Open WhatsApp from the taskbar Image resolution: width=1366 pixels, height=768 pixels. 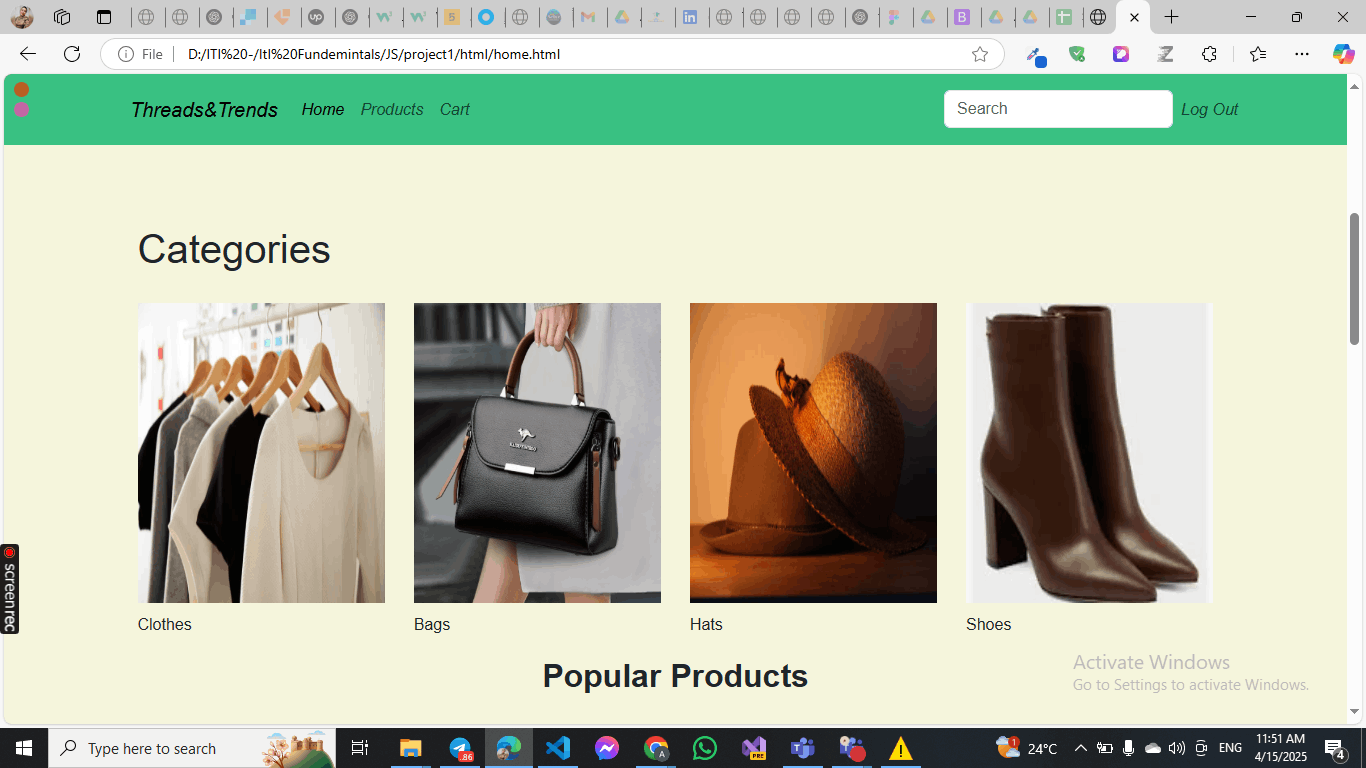pos(705,748)
